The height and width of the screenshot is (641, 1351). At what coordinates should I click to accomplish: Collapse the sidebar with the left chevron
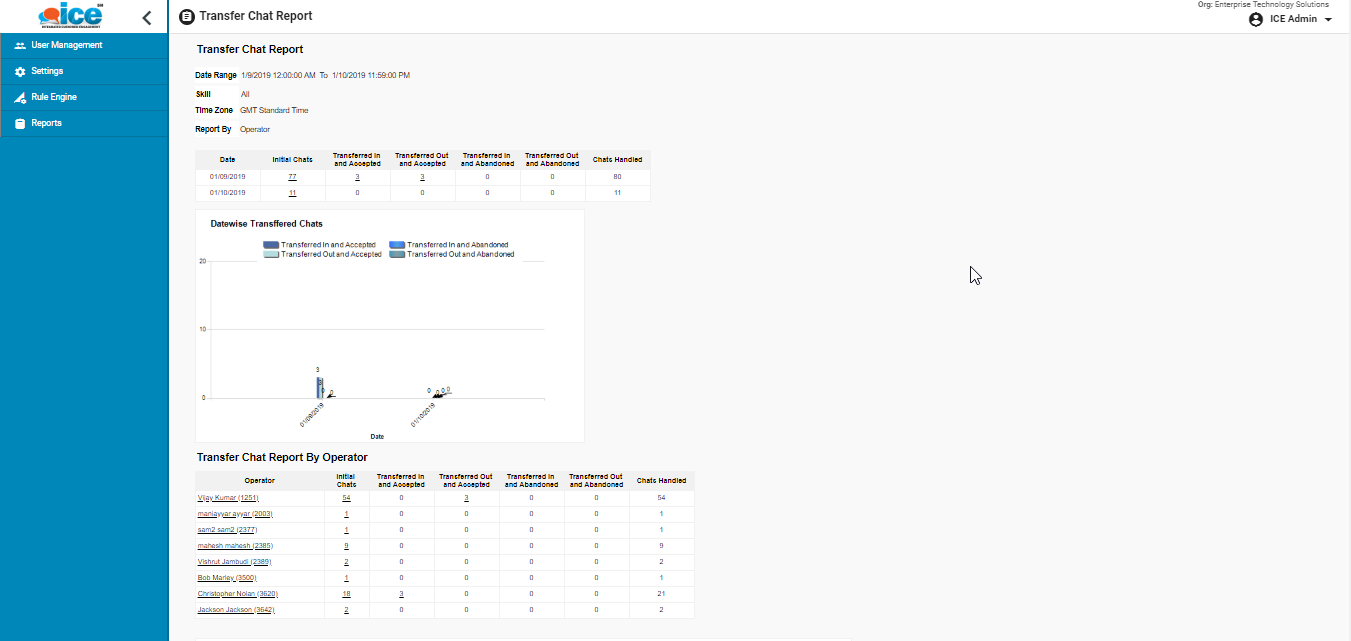click(x=147, y=18)
